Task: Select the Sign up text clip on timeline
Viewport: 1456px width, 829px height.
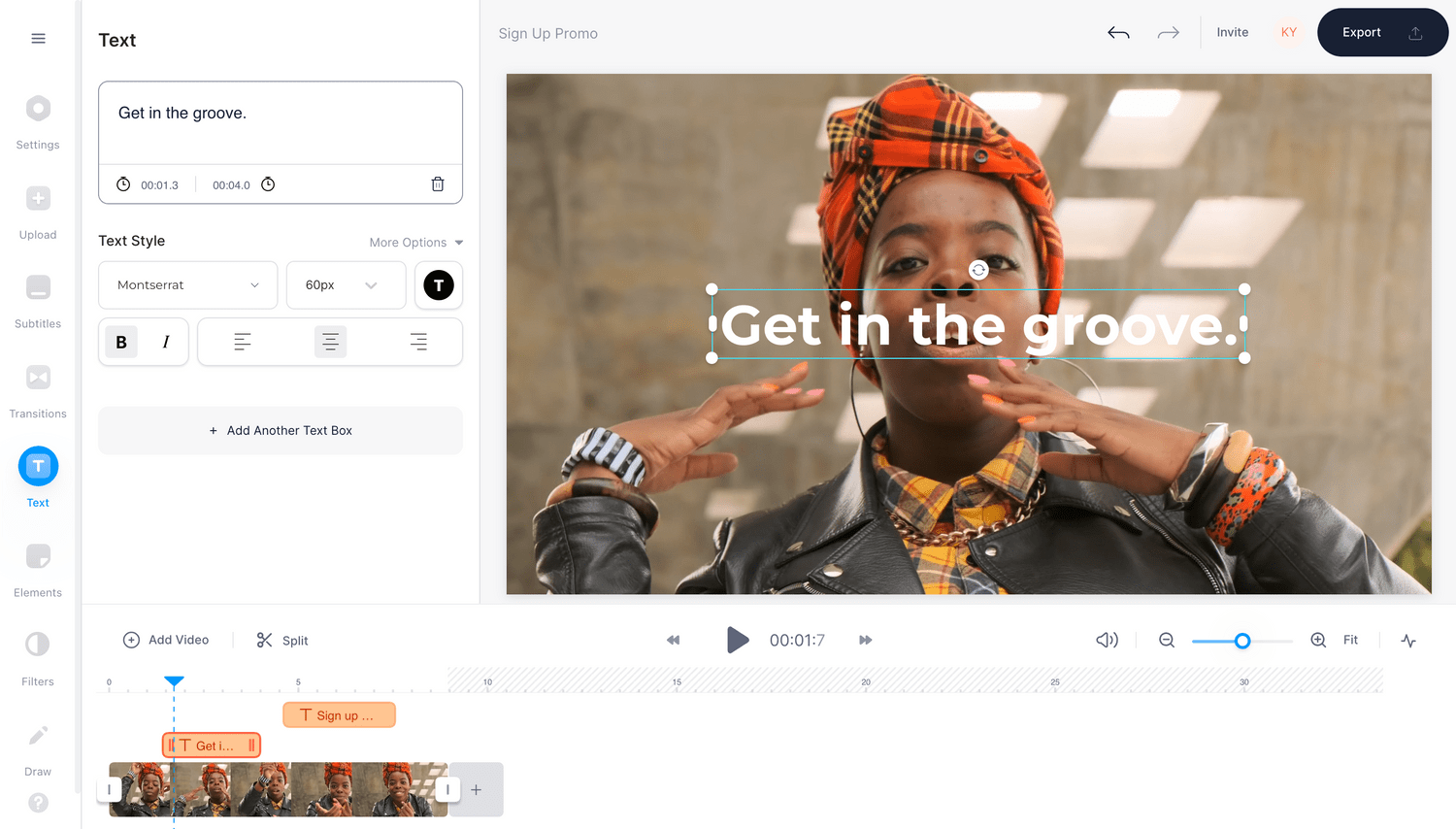Action: 339,714
